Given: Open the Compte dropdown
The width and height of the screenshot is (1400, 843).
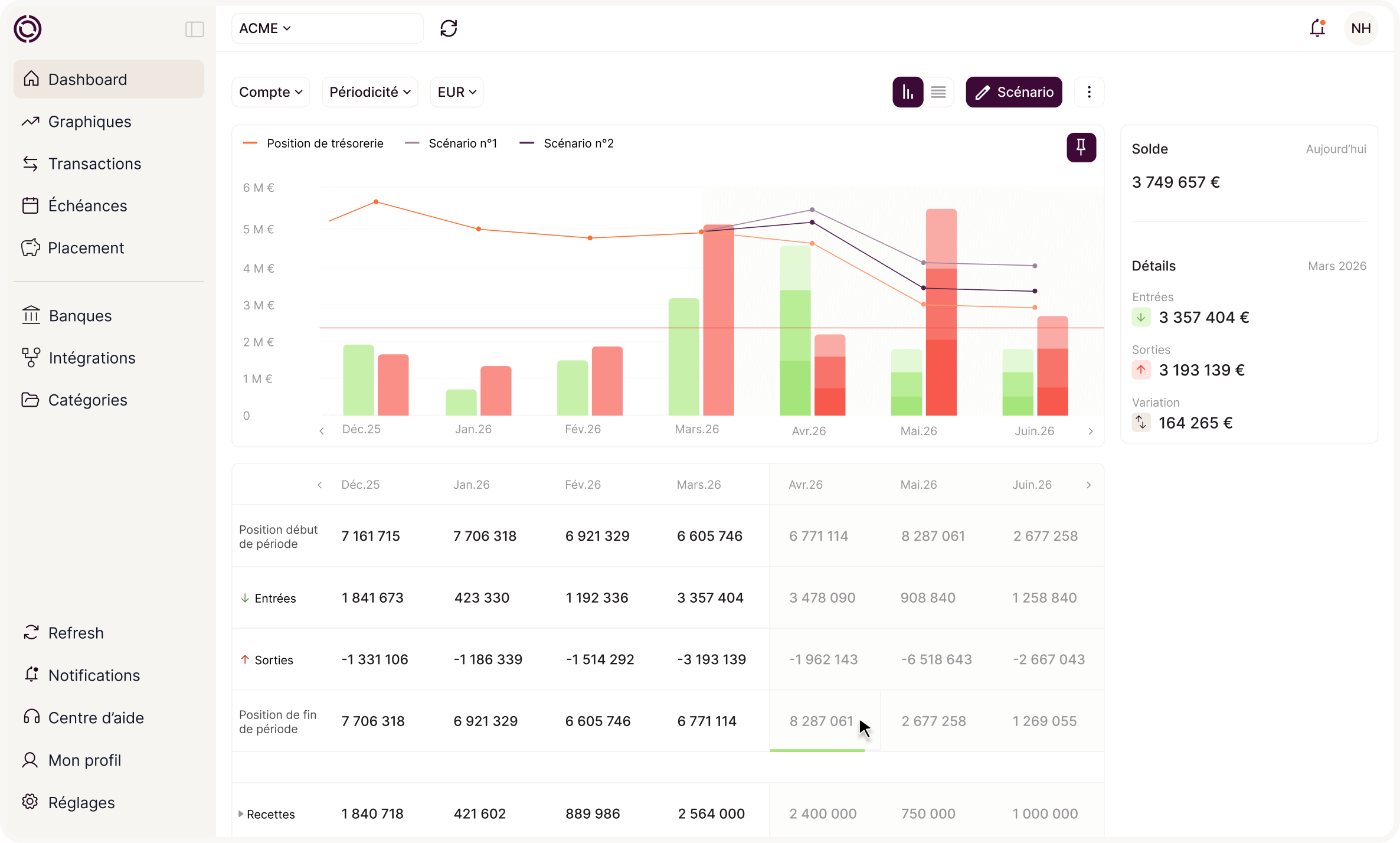Looking at the screenshot, I should coord(270,92).
